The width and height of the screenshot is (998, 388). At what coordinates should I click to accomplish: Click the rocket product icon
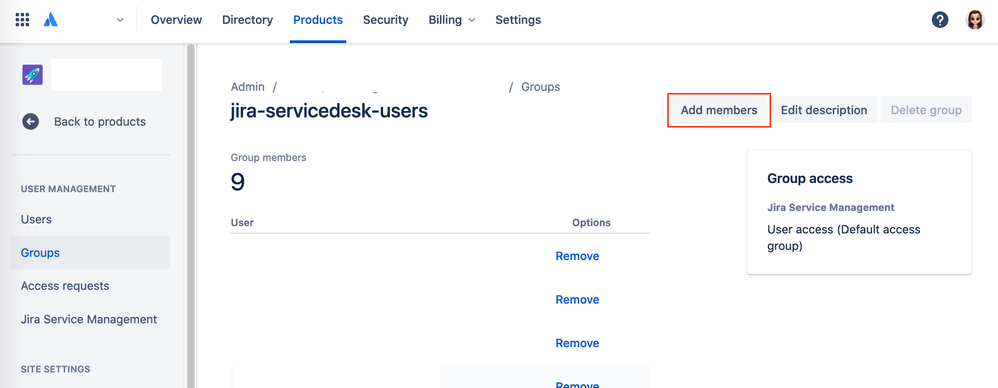[32, 75]
